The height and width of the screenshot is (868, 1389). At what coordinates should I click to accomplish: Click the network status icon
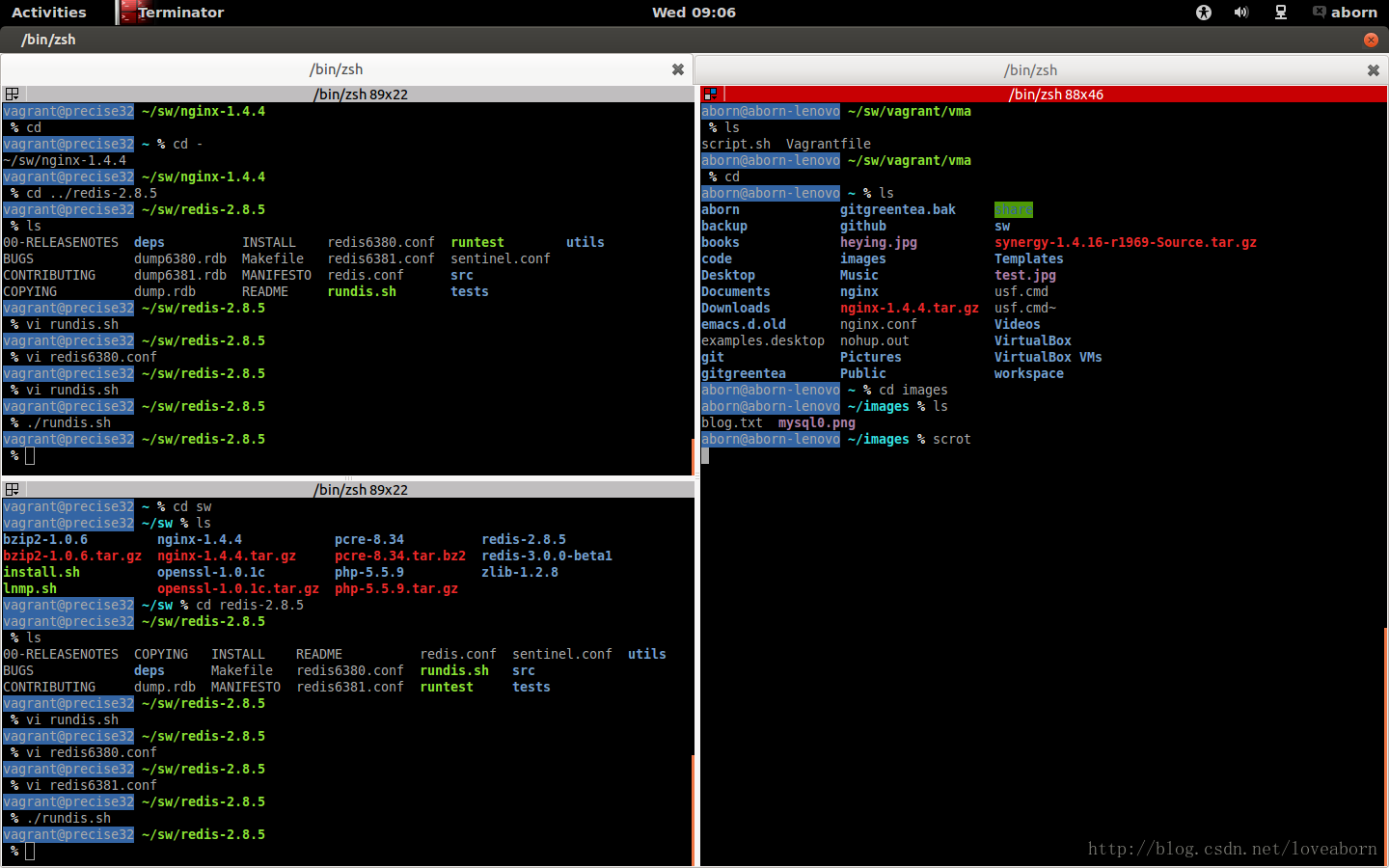click(1281, 13)
